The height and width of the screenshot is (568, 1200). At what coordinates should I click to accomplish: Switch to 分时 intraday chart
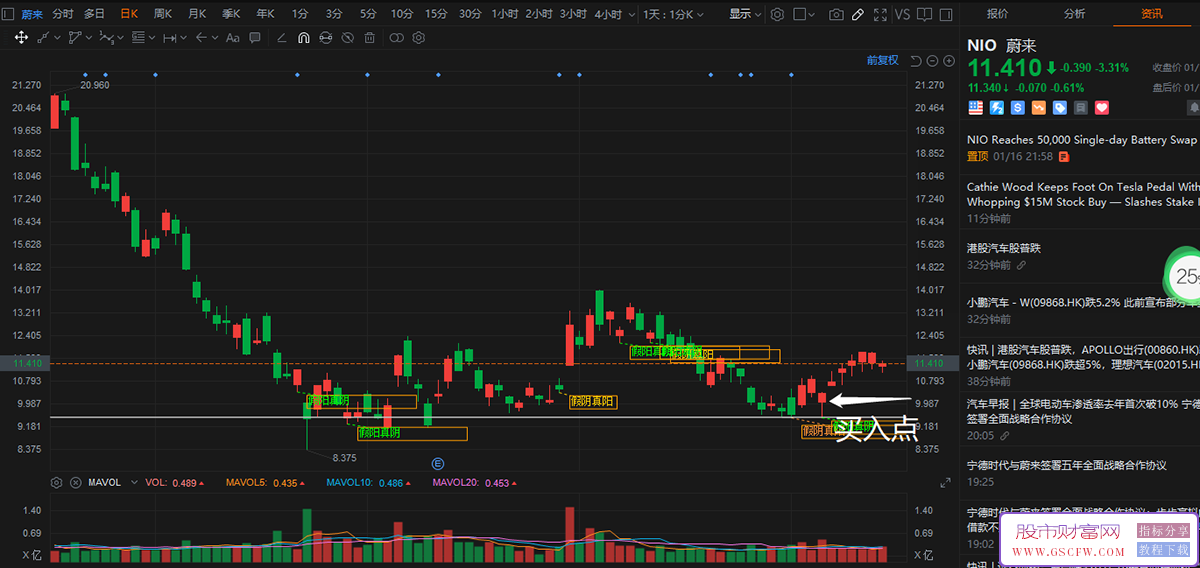63,14
